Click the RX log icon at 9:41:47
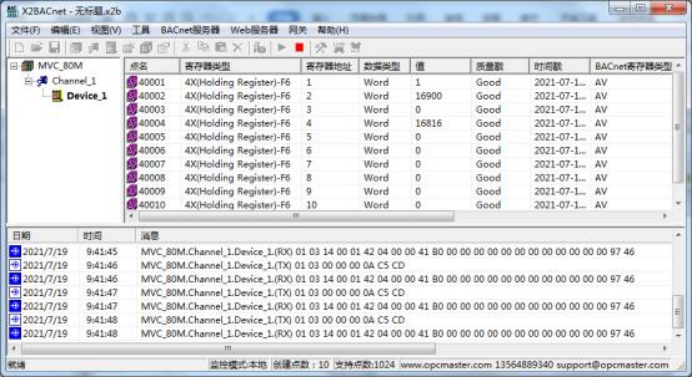The width and height of the screenshot is (692, 378). [x=15, y=306]
